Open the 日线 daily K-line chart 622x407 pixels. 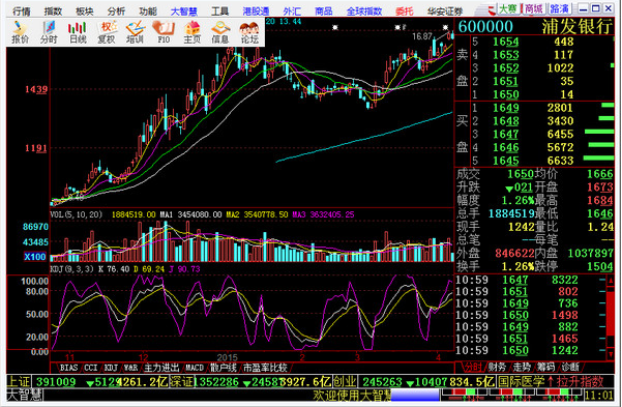(77, 32)
